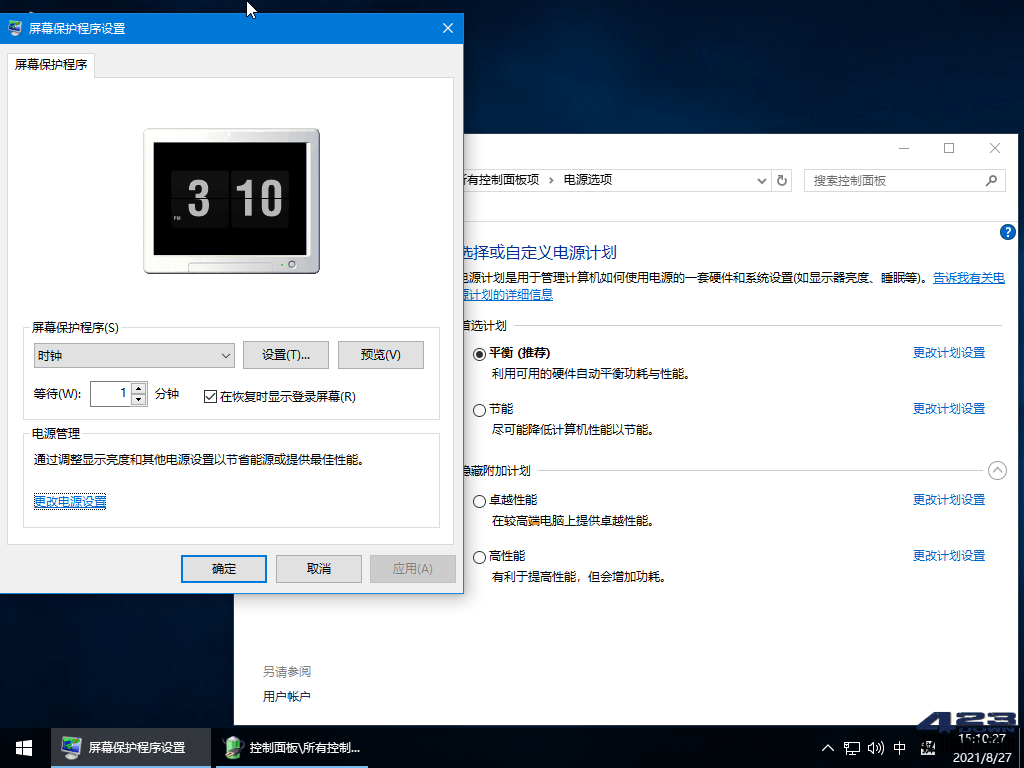Open network status from the system tray
This screenshot has height=768, width=1024.
click(x=851, y=747)
